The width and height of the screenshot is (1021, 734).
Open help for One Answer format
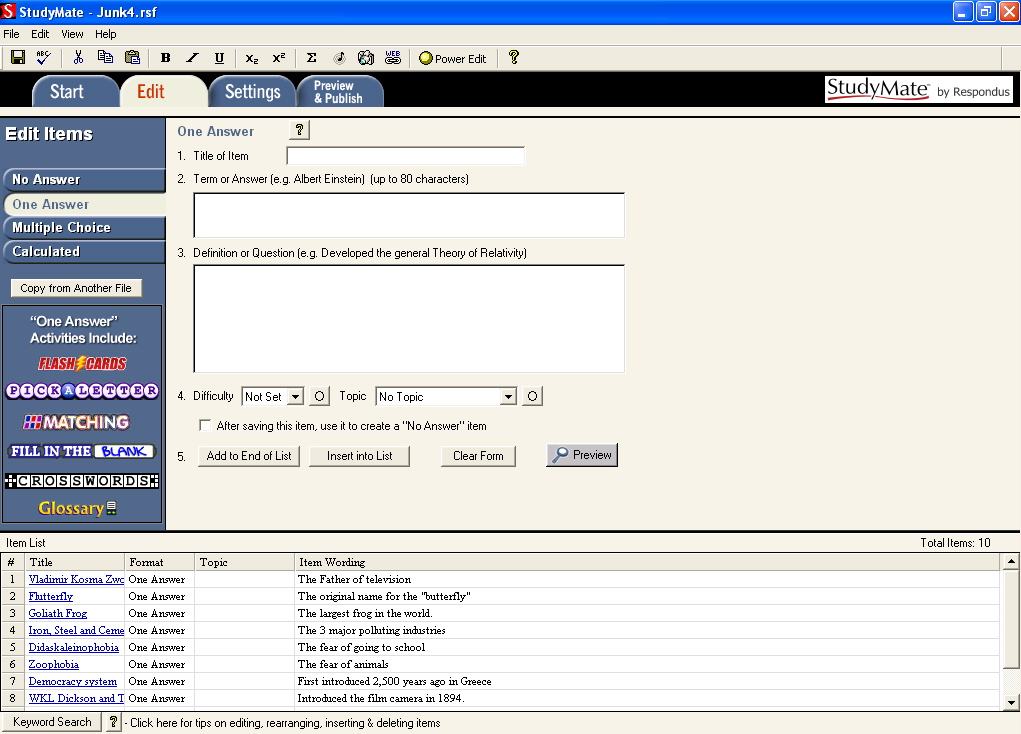click(x=300, y=130)
